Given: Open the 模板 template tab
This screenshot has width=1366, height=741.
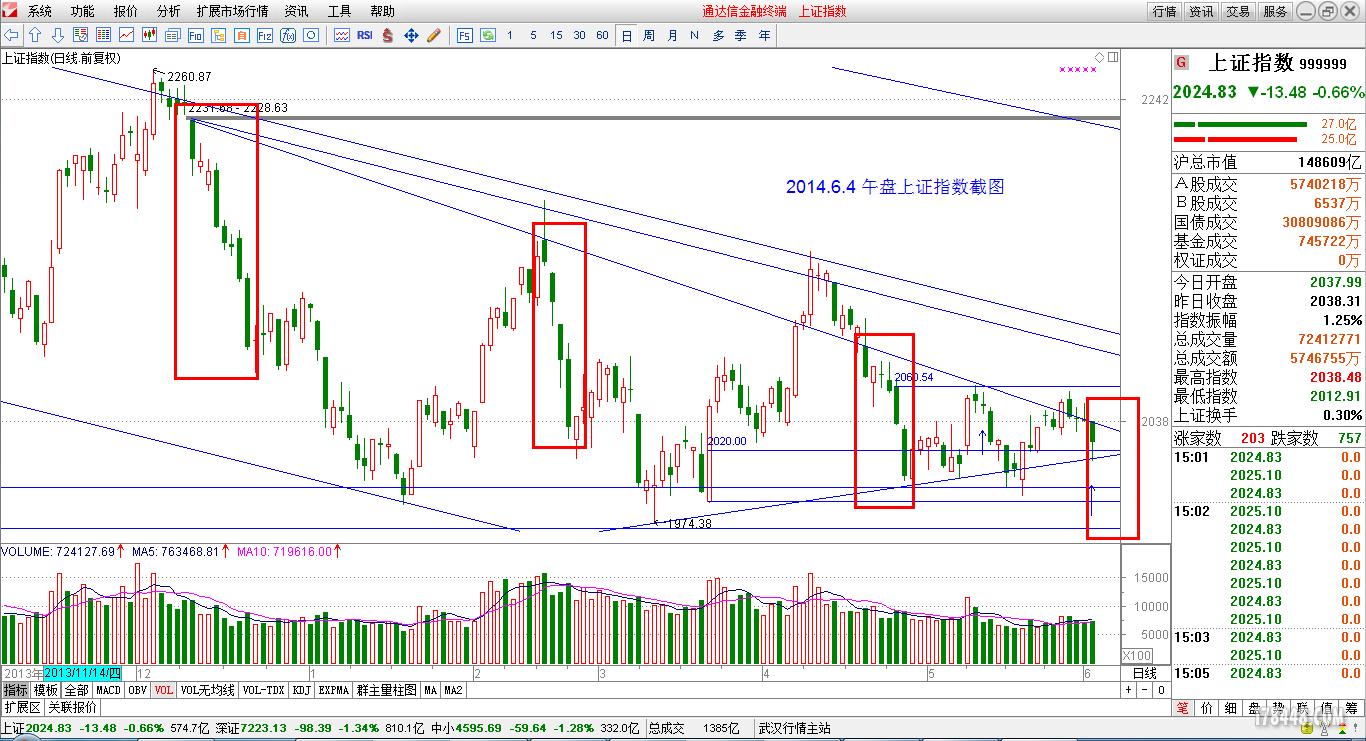Looking at the screenshot, I should click(x=46, y=690).
